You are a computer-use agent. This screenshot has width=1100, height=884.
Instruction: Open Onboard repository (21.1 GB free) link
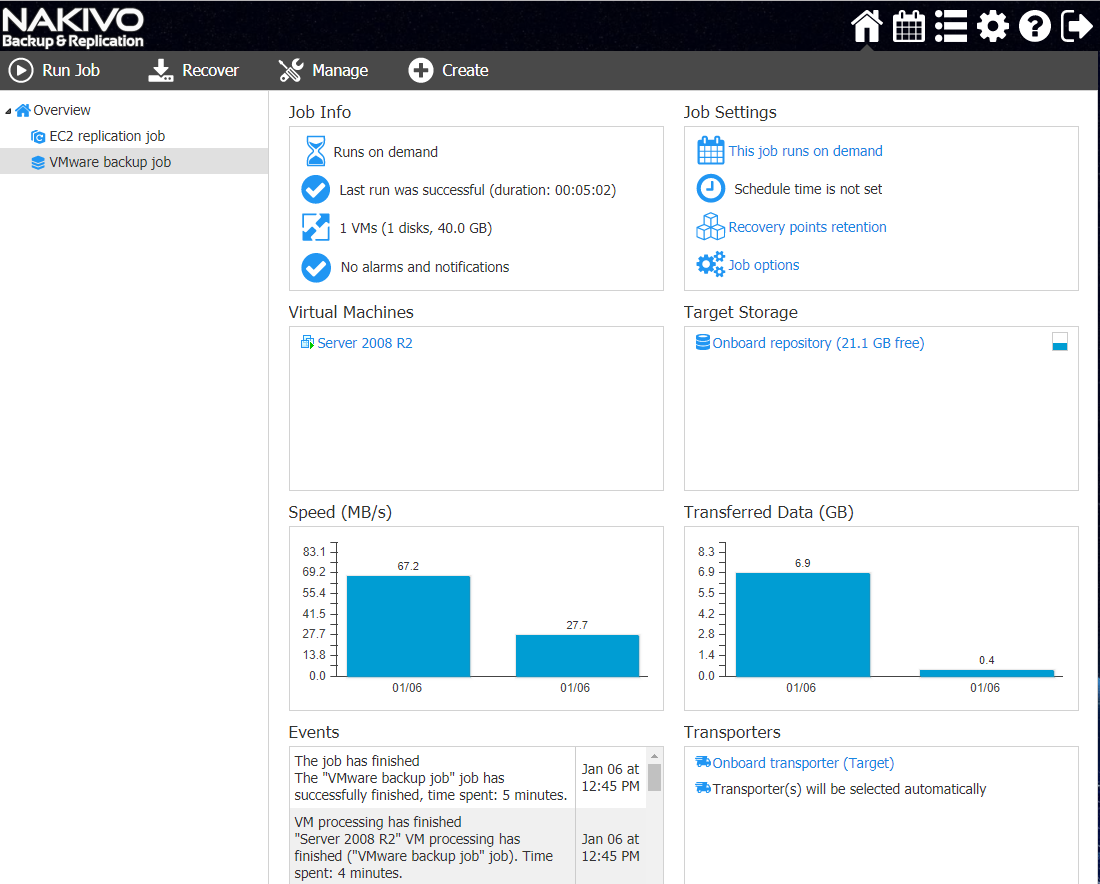click(x=818, y=343)
